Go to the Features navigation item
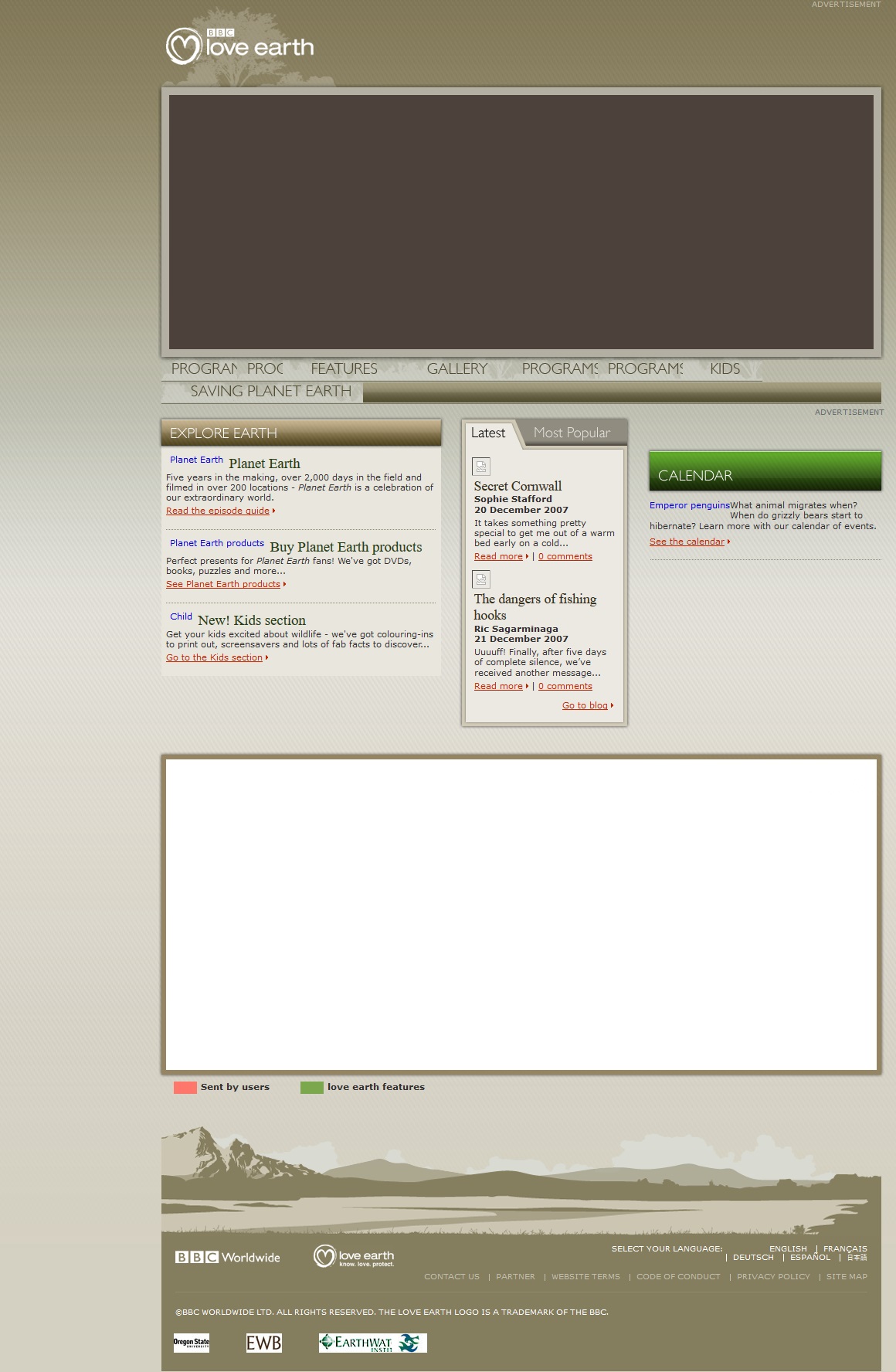 [x=344, y=369]
